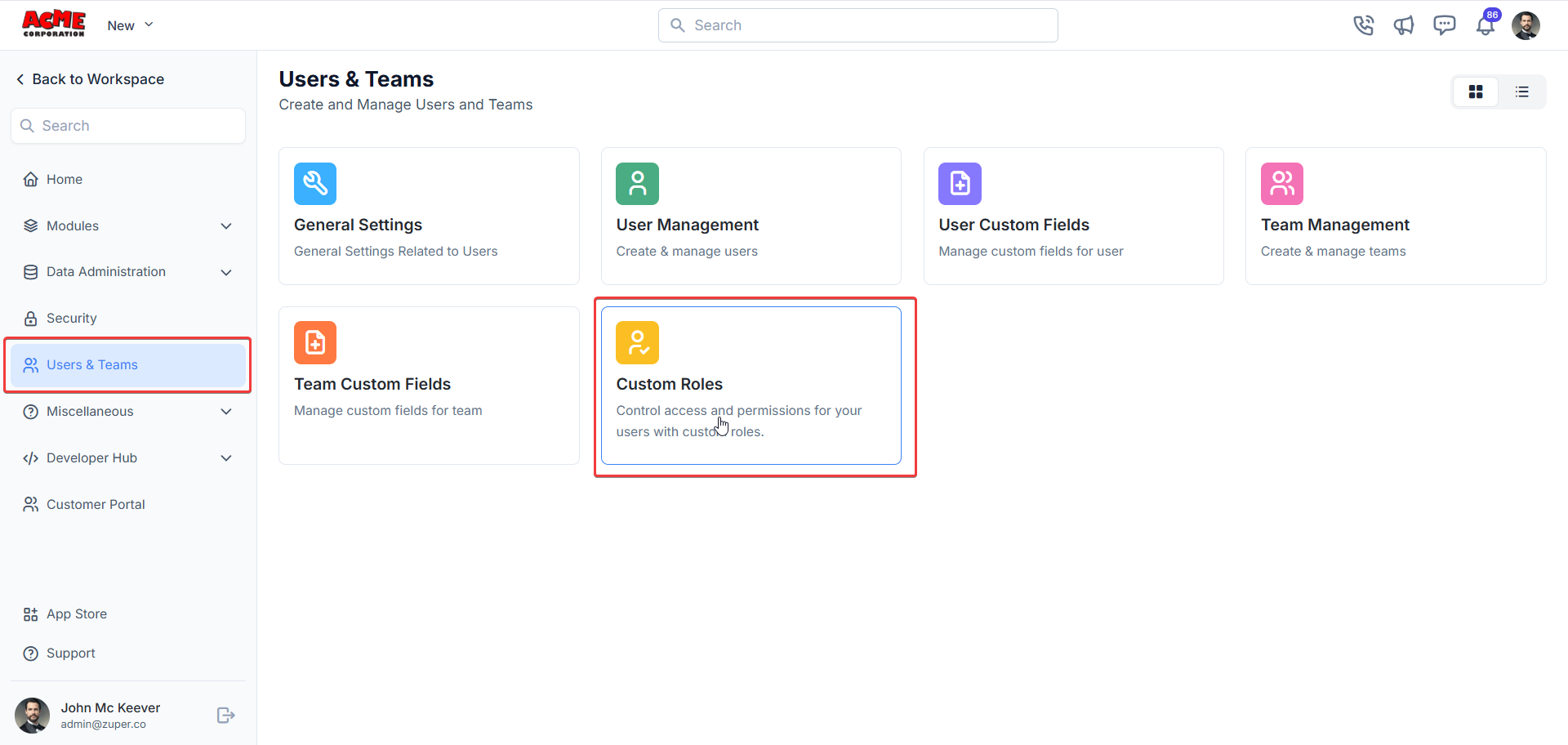
Task: Select Users & Teams menu item
Action: click(x=128, y=365)
